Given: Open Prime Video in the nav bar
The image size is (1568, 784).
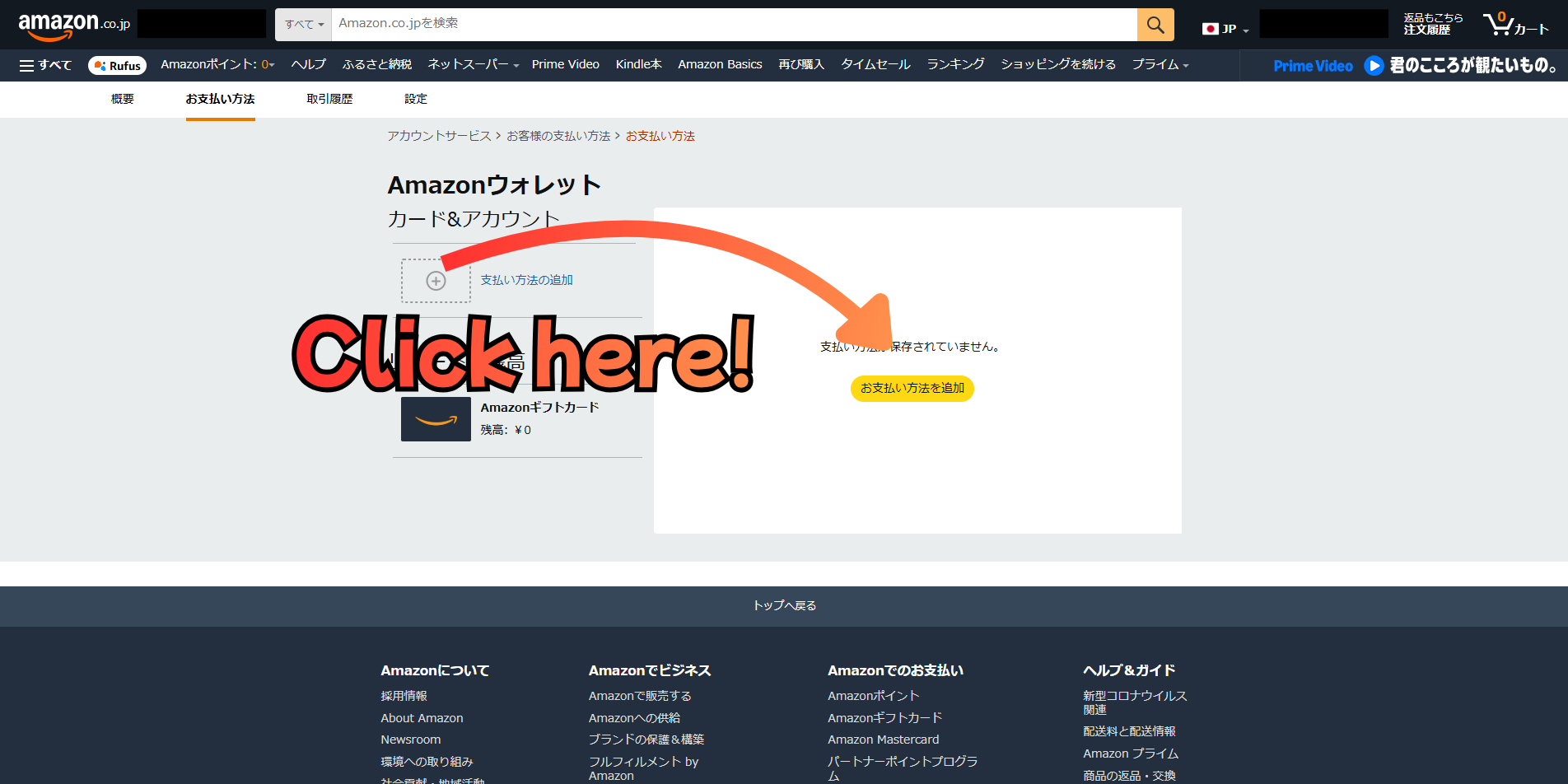Looking at the screenshot, I should point(565,64).
